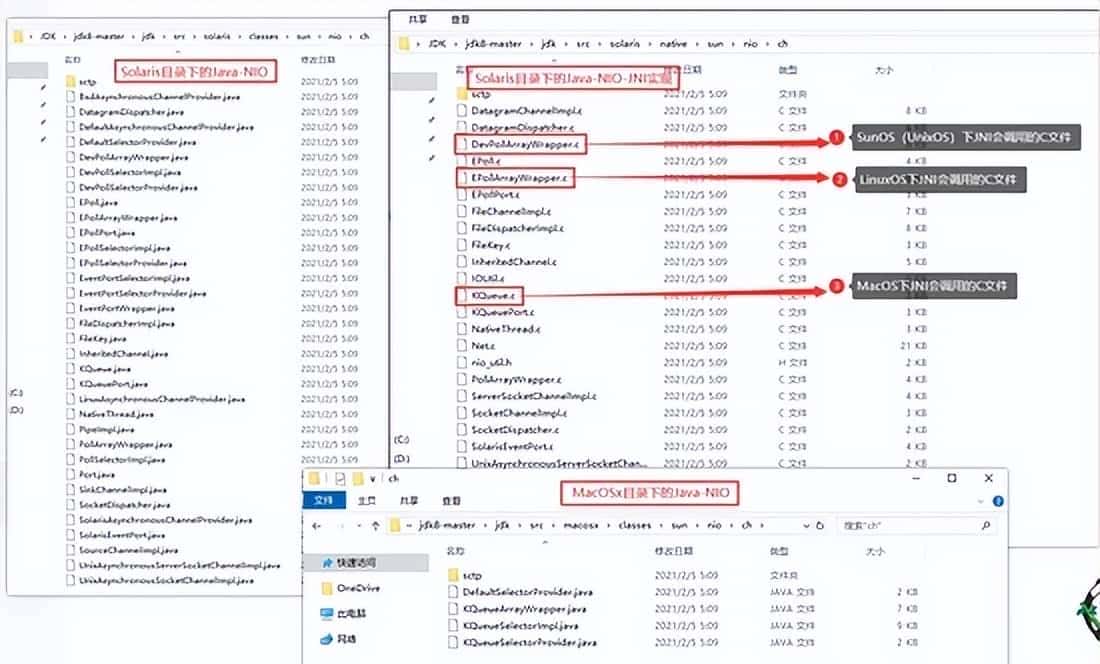
Task: Click the properties icon in the macosx title bar
Action: point(340,479)
